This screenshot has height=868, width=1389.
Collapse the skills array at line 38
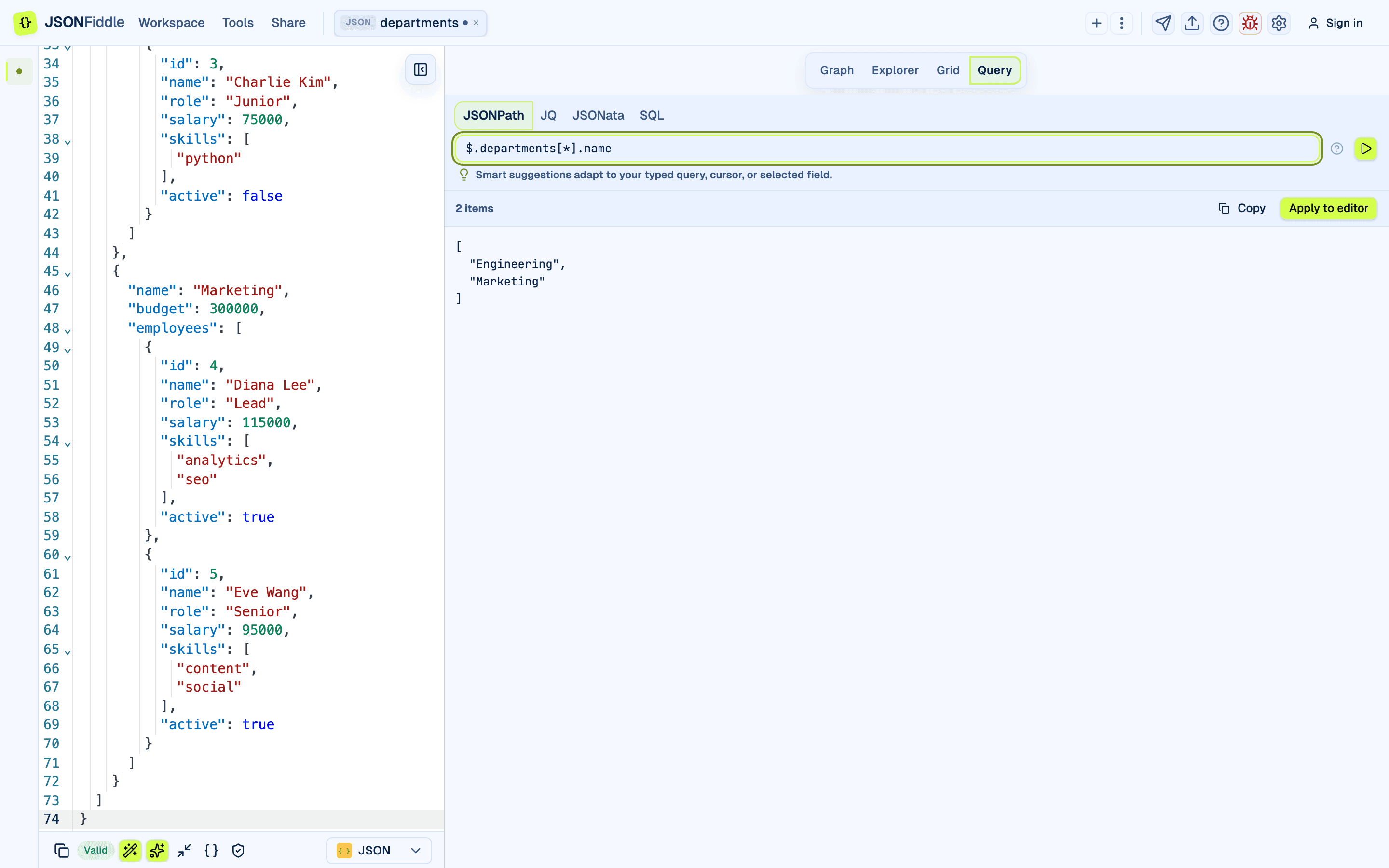point(68,142)
